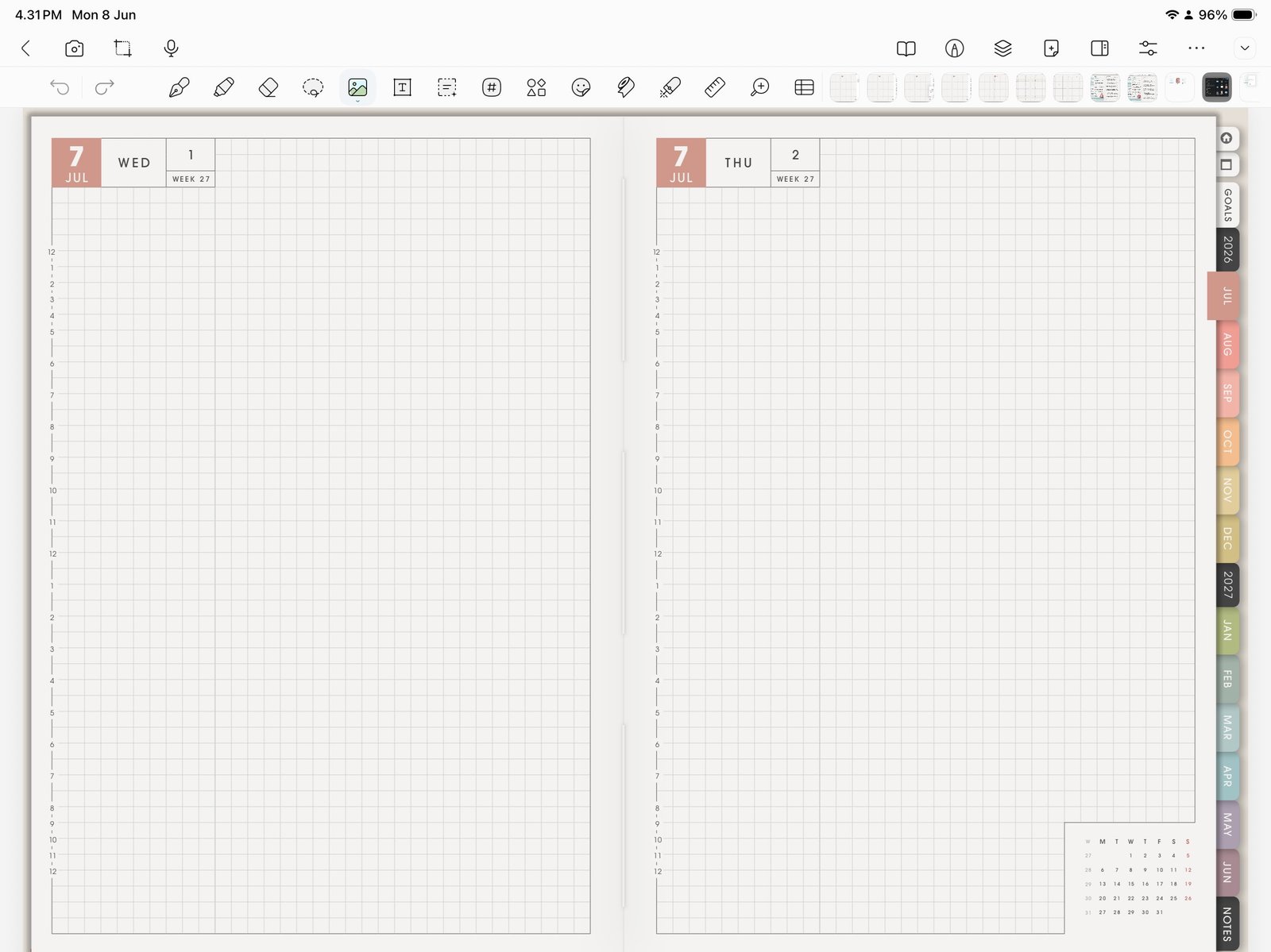Go back using the back chevron
Viewport: 1271px width, 952px height.
coord(25,48)
